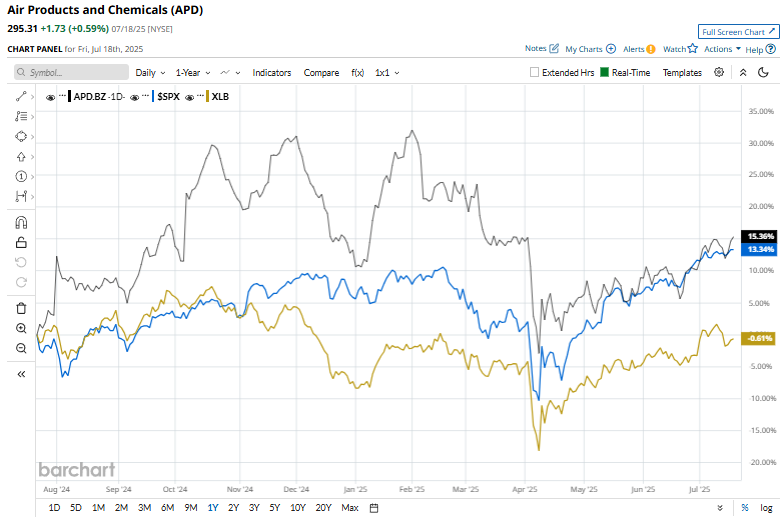The width and height of the screenshot is (781, 523).
Task: Select the 6M time range
Action: tap(167, 508)
